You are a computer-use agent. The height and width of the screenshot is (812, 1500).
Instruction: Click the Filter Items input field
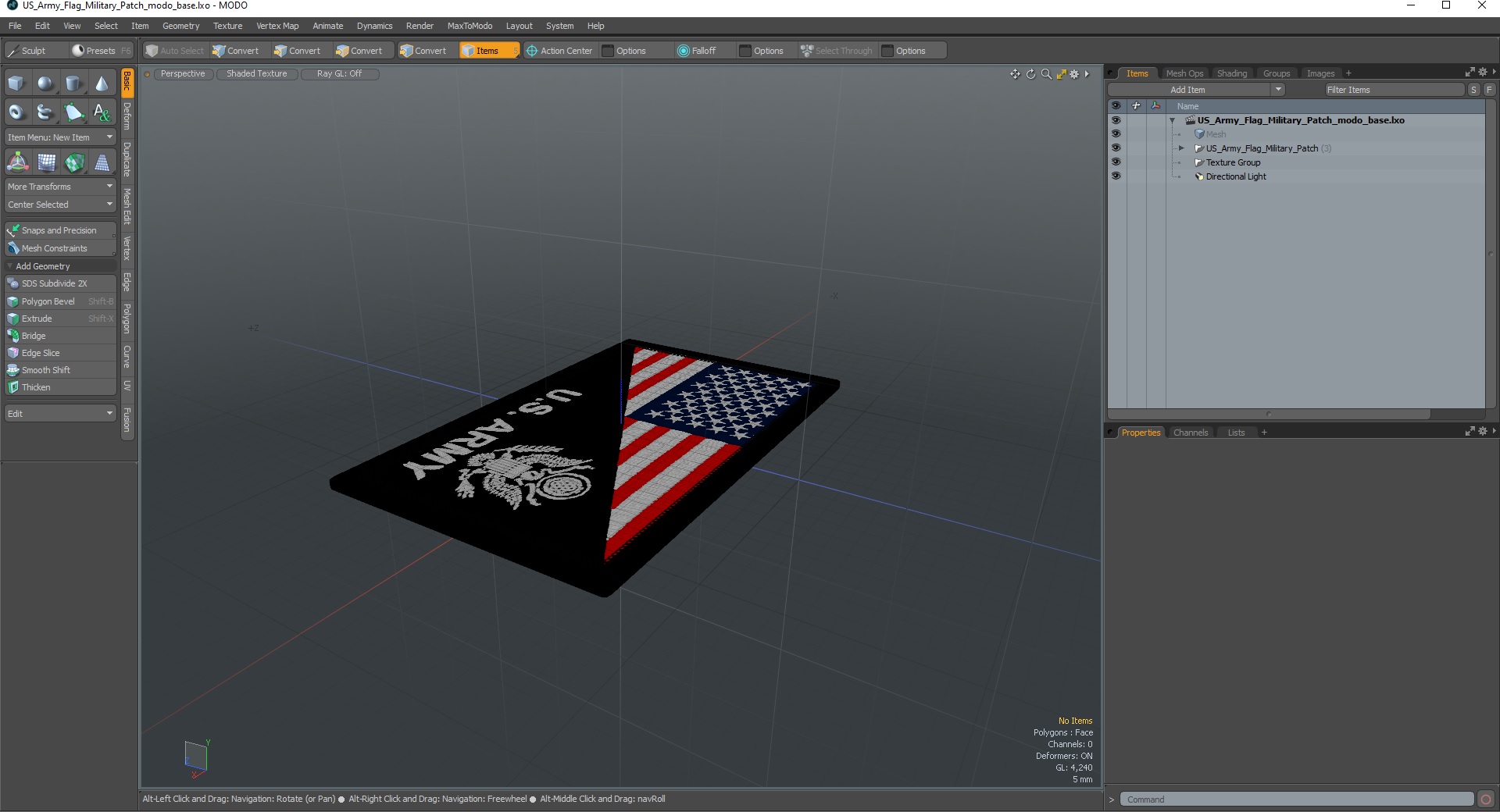[x=1394, y=90]
